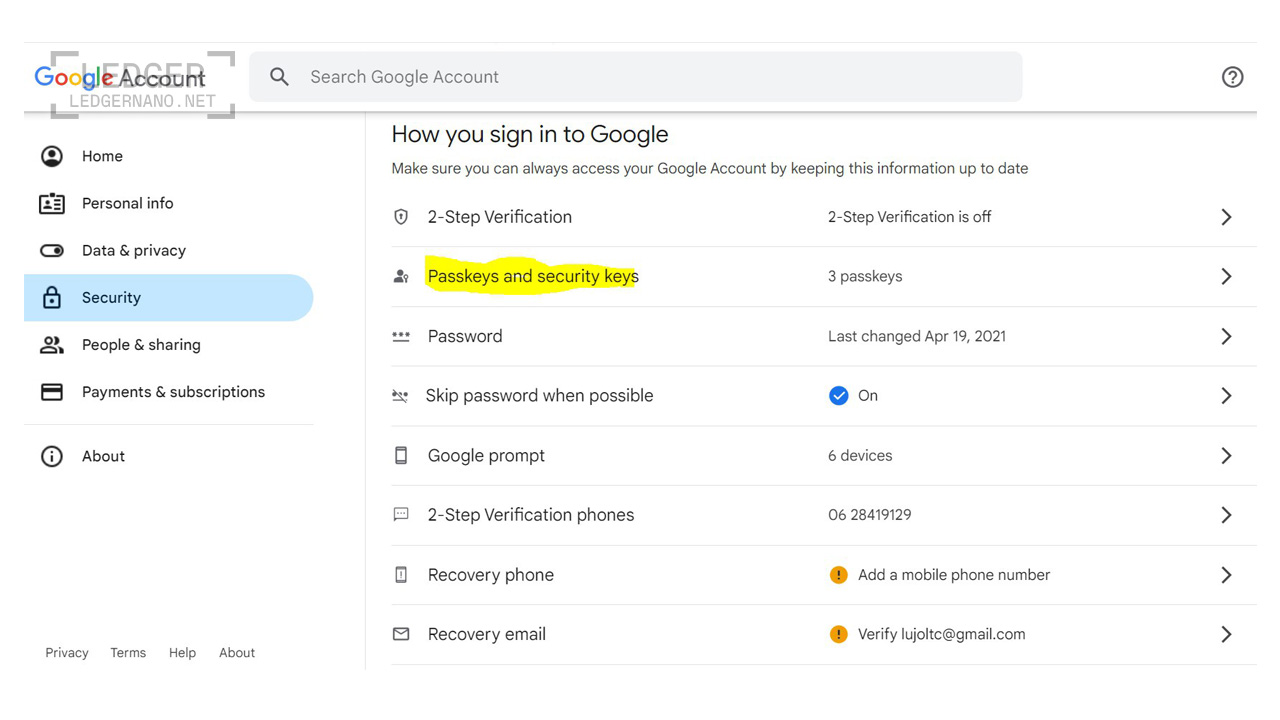The image size is (1280, 720).
Task: Click the Google Account logo
Action: click(120, 78)
